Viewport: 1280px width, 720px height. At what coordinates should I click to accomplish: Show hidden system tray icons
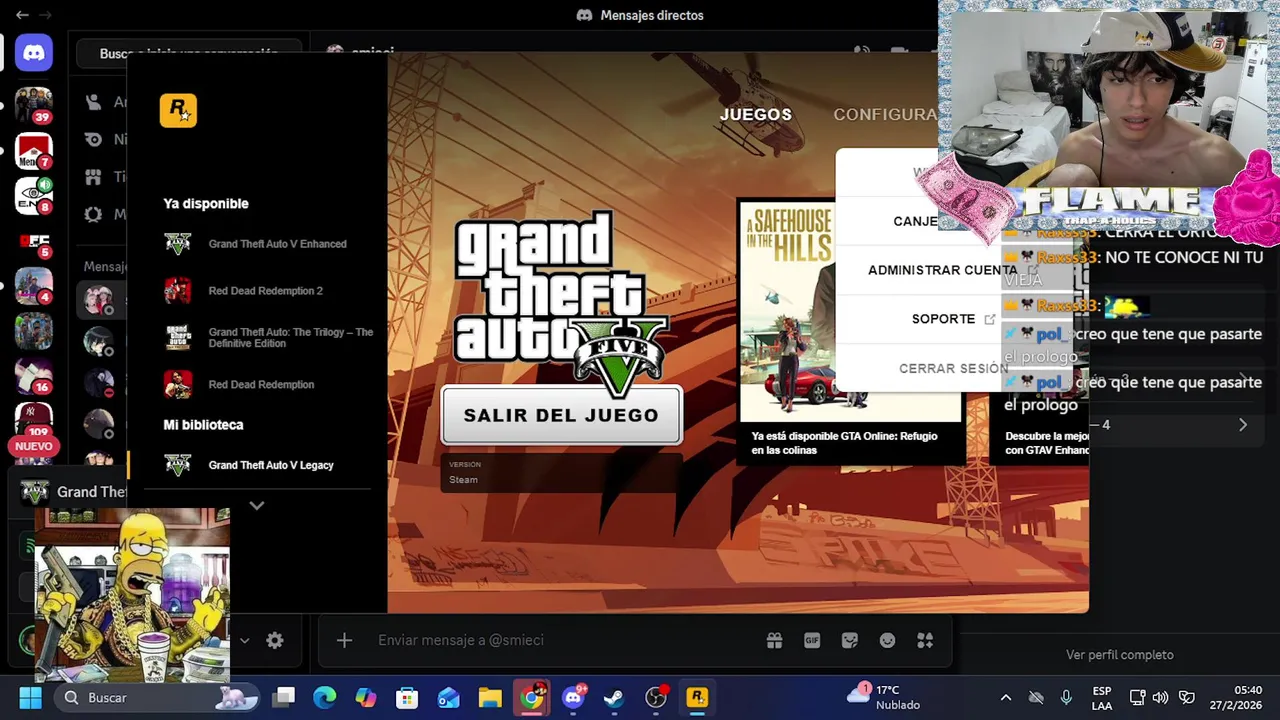click(1006, 698)
